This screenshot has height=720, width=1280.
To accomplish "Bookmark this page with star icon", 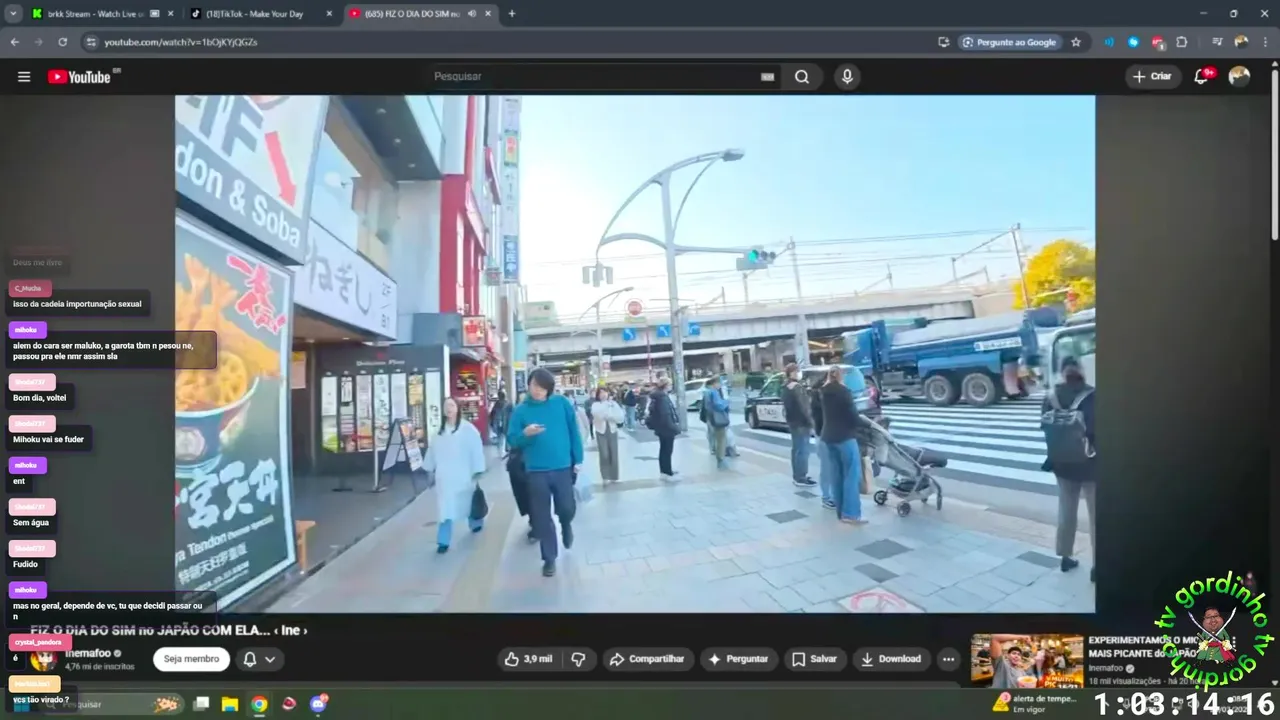I will (x=1076, y=42).
